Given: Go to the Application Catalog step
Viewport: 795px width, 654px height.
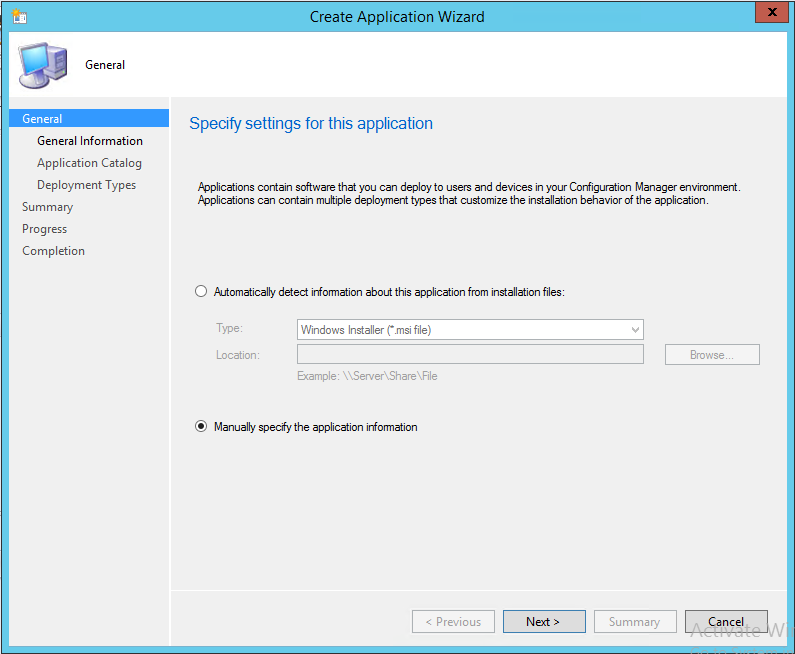Looking at the screenshot, I should pos(89,163).
